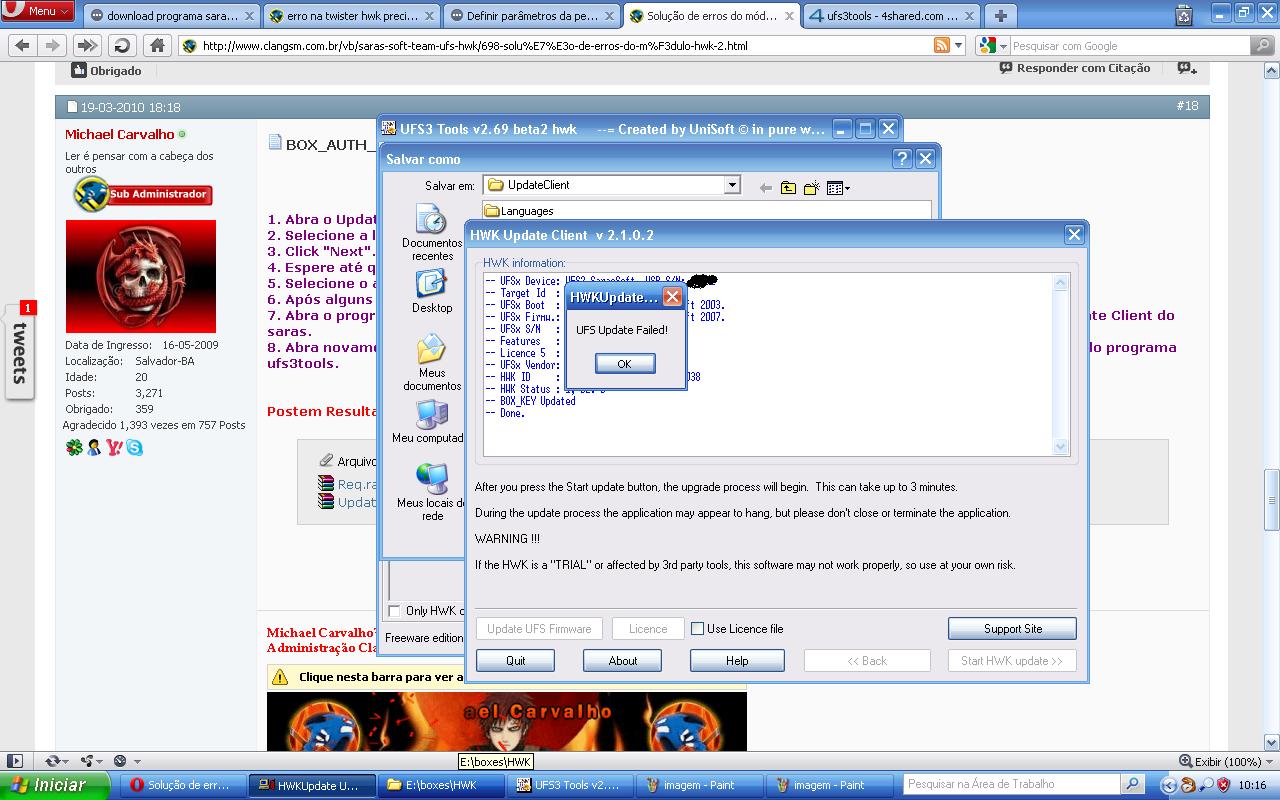Image resolution: width=1280 pixels, height=800 pixels.
Task: Select Desktop in the places bar
Action: (x=432, y=292)
